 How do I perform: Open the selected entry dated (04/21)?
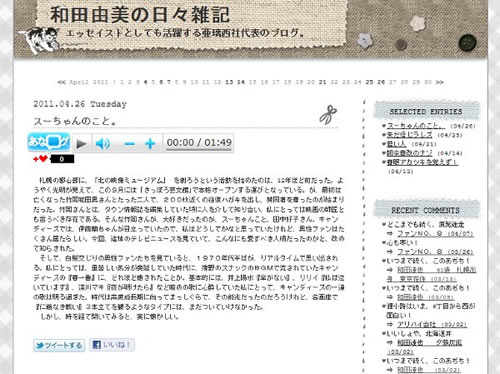tap(396, 144)
